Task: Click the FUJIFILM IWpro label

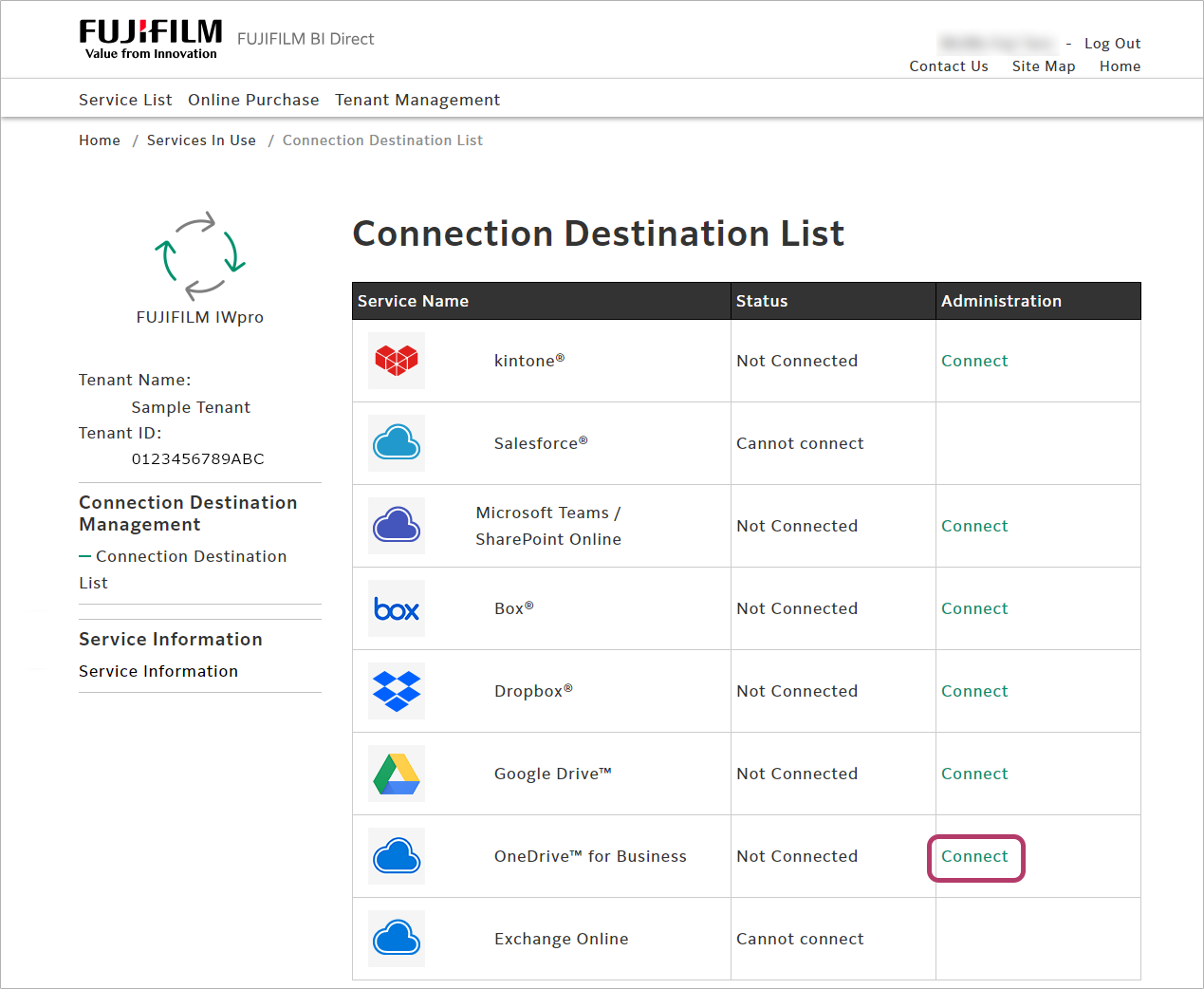Action: point(200,317)
